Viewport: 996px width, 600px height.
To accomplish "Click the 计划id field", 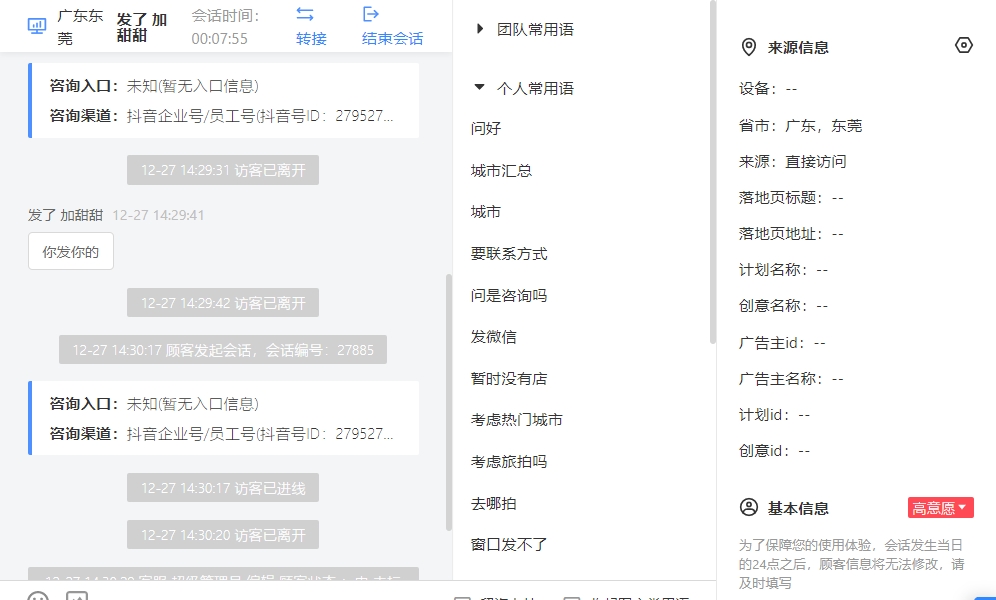I will (775, 415).
